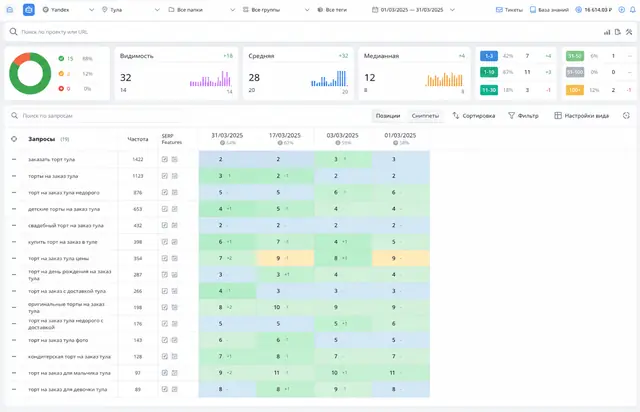640x412 pixels.
Task: Open the query детские торты на заказ тула
Action: pos(64,209)
